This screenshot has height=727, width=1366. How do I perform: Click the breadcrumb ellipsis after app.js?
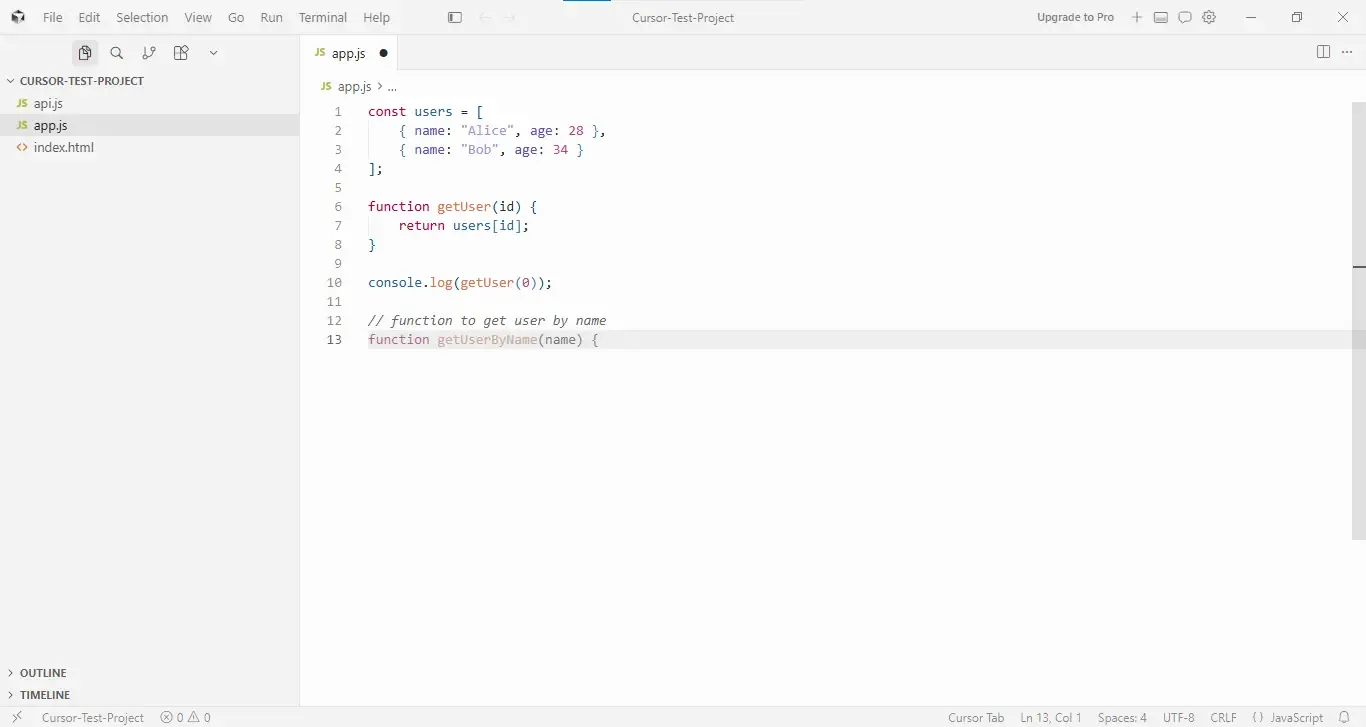tap(392, 87)
